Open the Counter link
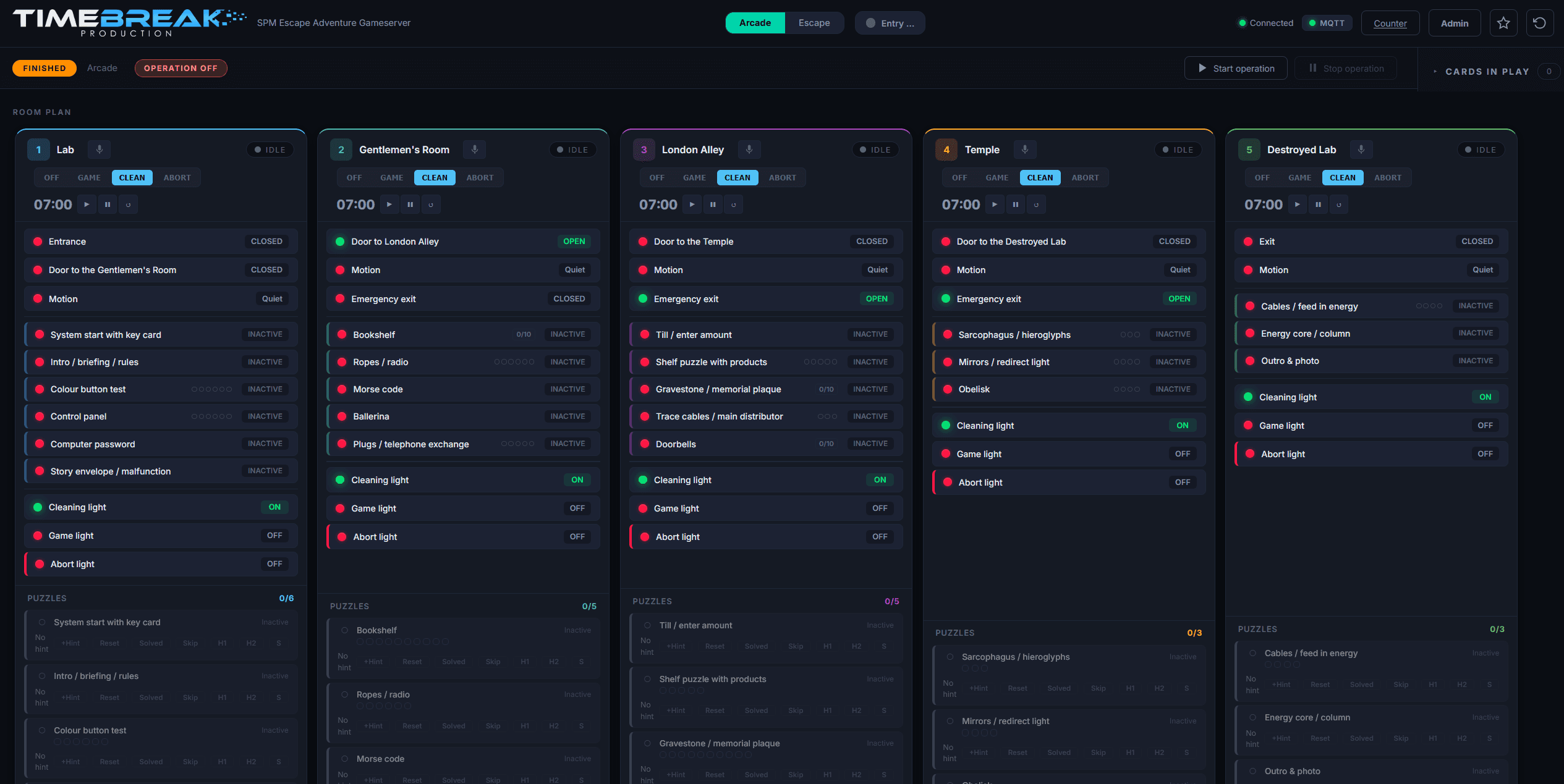Viewport: 1564px width, 784px height. coord(1390,23)
